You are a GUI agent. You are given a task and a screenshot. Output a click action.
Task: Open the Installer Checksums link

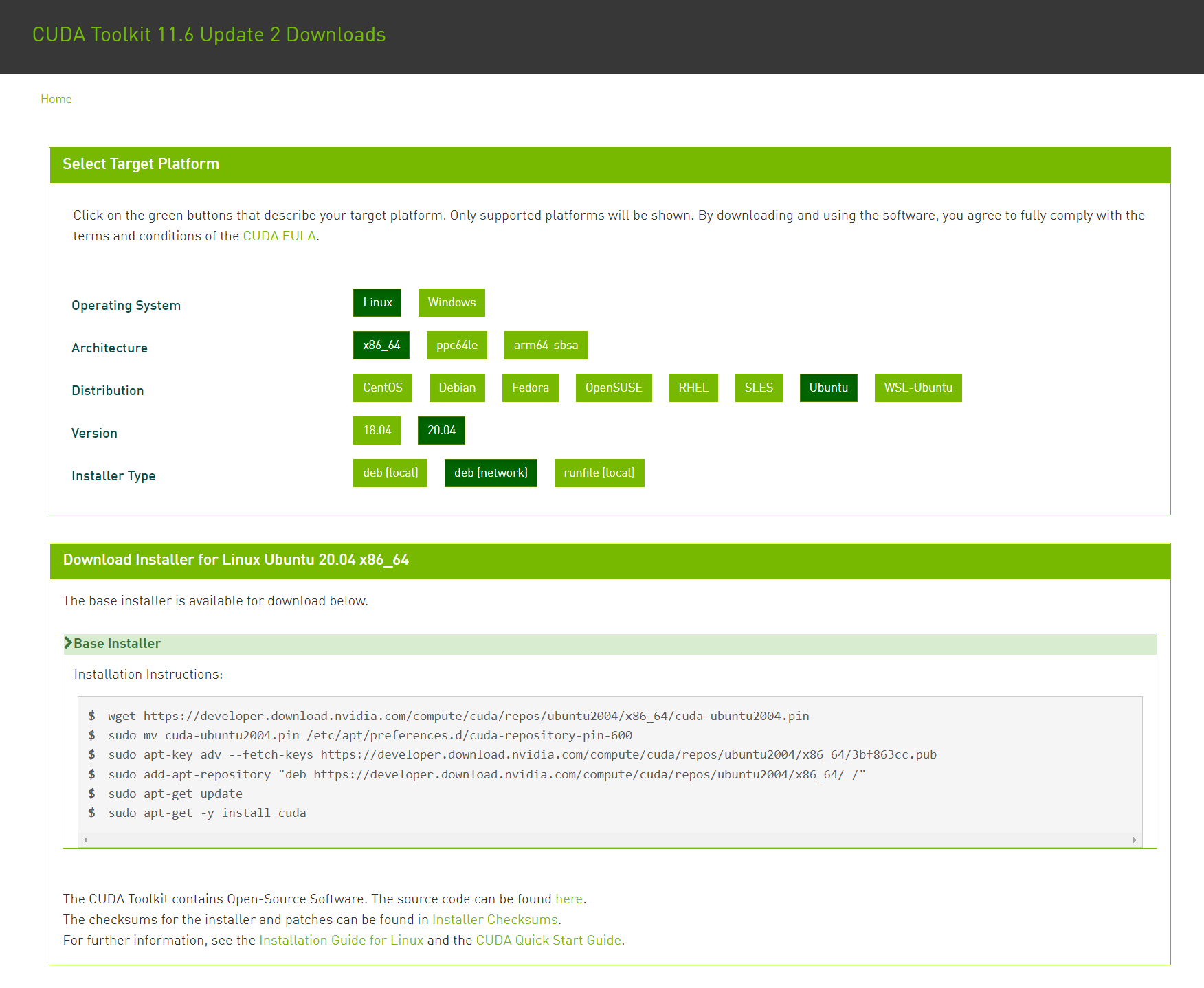point(495,919)
